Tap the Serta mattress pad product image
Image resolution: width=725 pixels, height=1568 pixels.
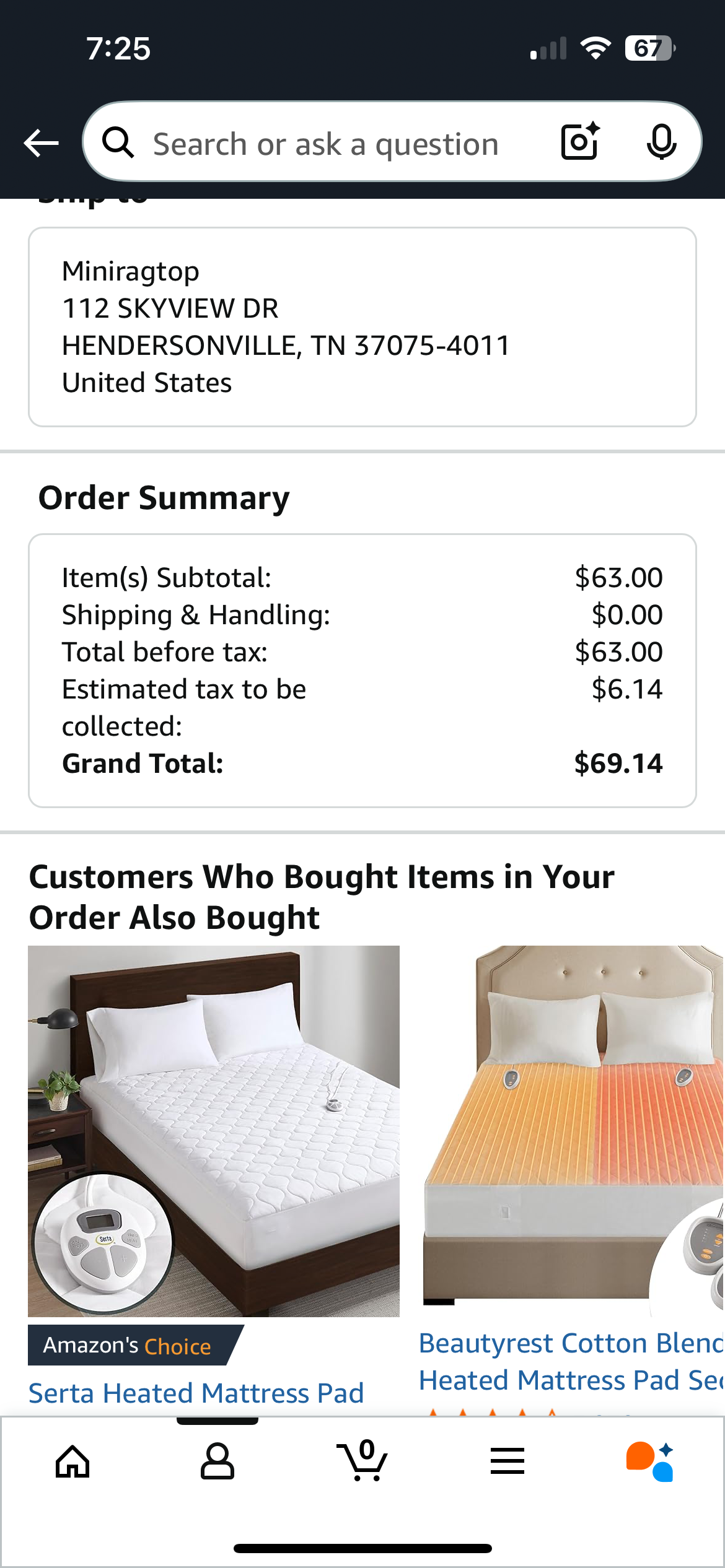click(x=214, y=1131)
